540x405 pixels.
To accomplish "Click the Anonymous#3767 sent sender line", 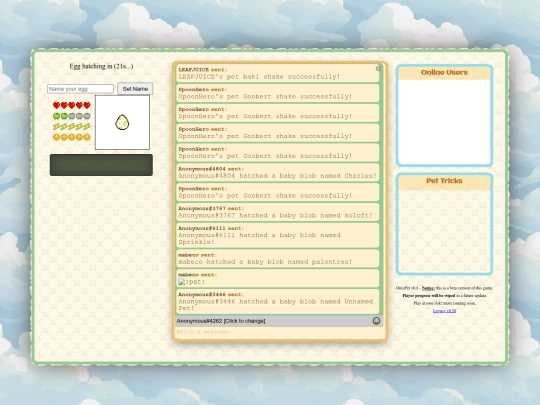I will [211, 209].
